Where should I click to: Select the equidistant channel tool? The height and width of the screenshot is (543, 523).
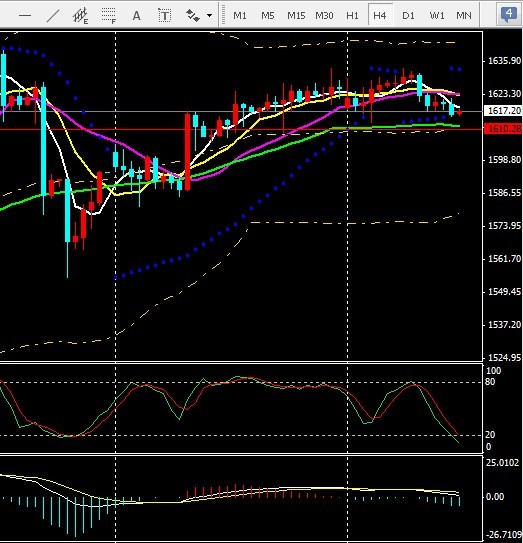pyautogui.click(x=80, y=16)
